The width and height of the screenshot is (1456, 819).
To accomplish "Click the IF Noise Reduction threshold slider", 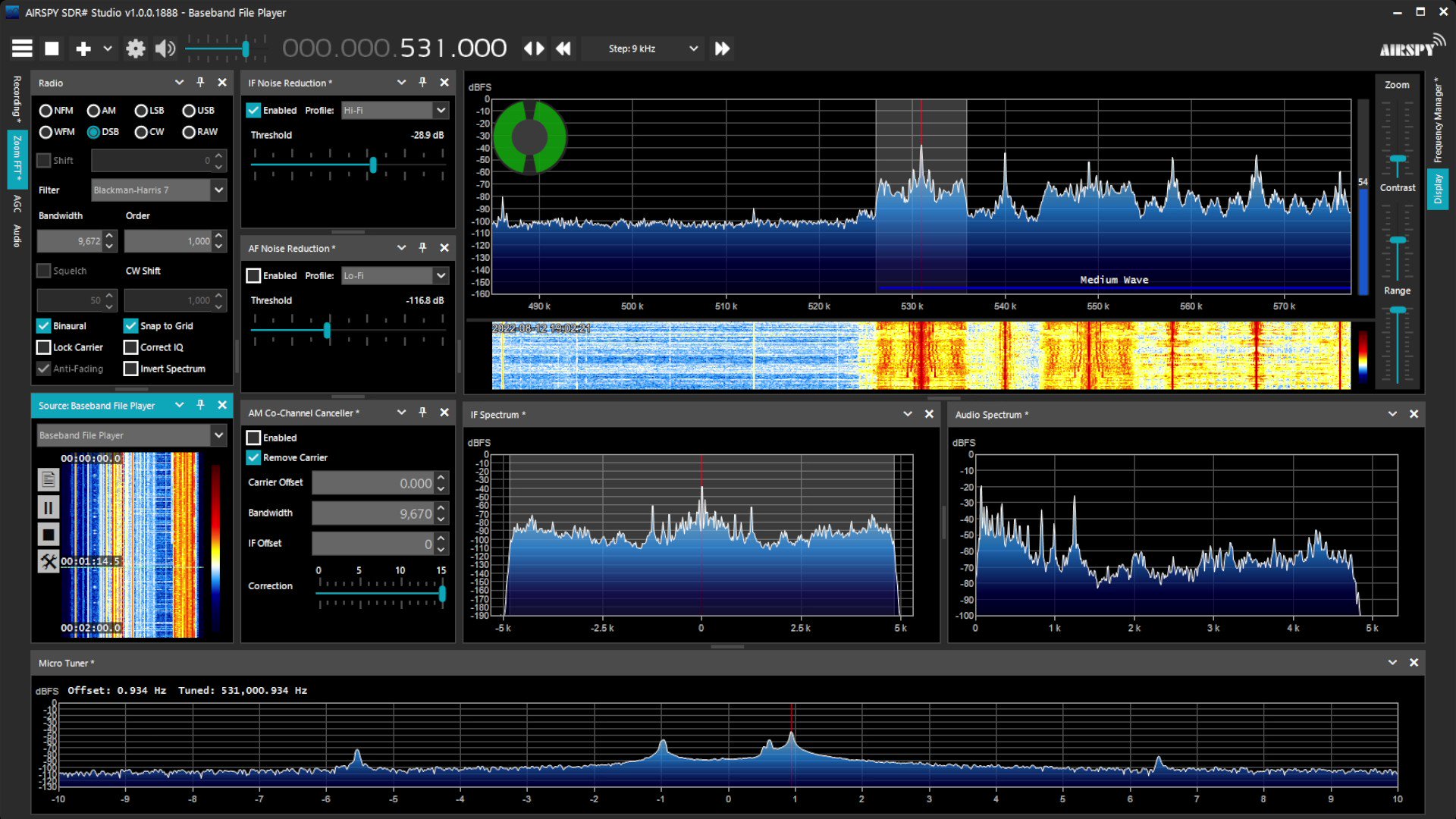I will 372,165.
